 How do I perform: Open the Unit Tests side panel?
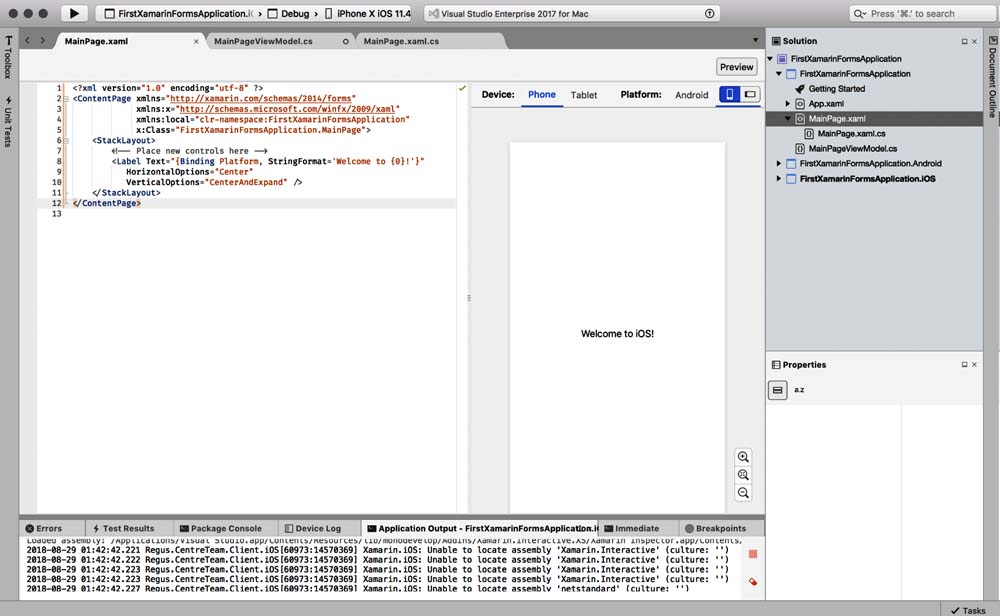pos(9,122)
